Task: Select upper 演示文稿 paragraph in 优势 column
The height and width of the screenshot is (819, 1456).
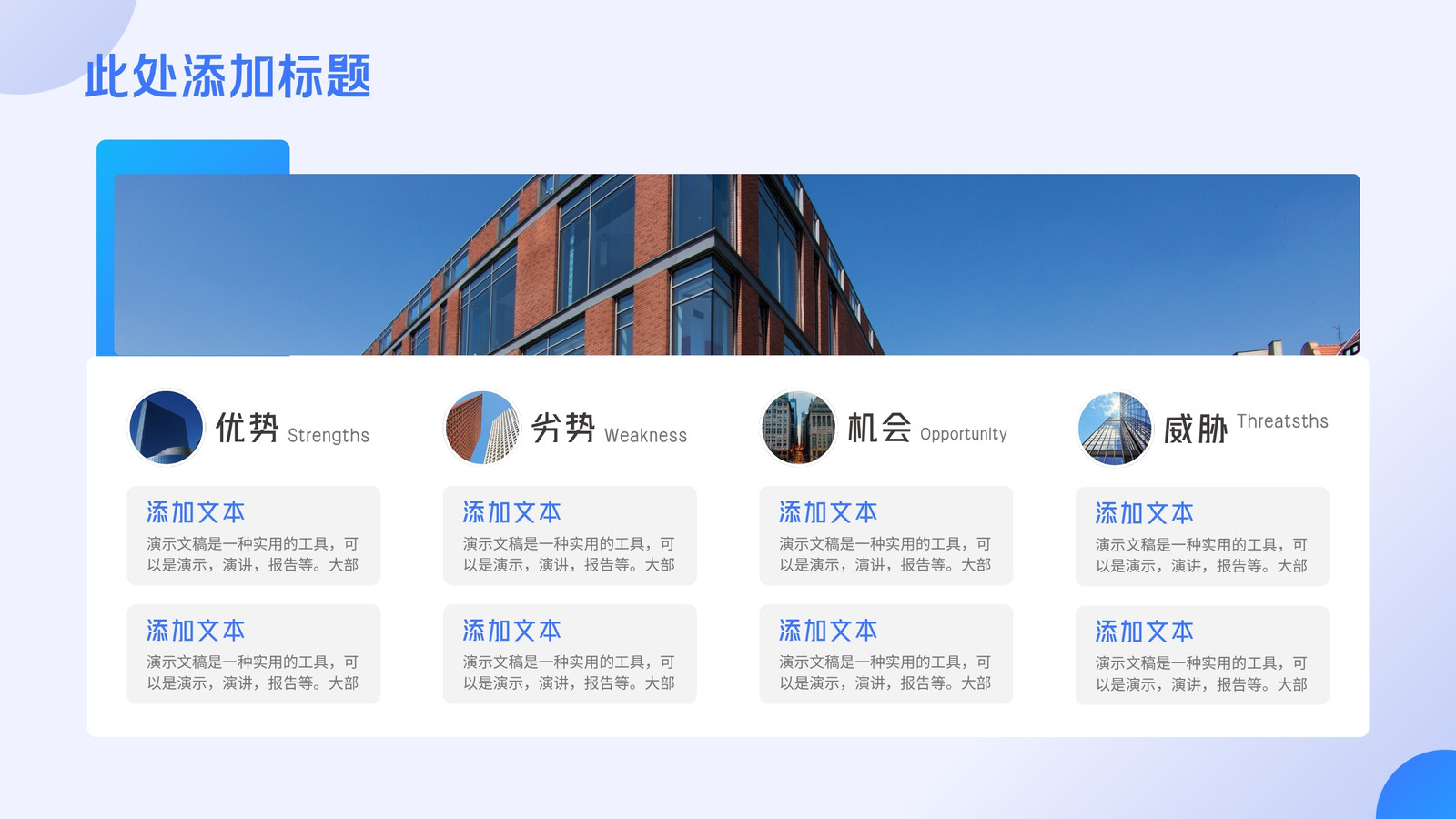Action: click(253, 554)
